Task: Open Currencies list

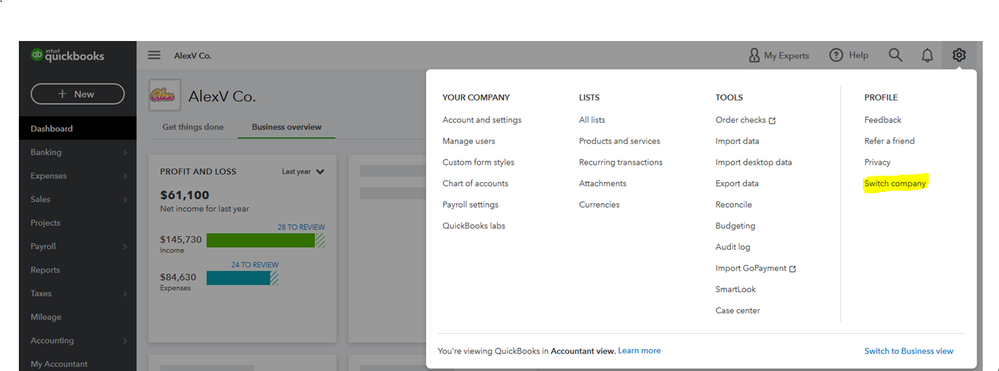Action: click(x=599, y=205)
